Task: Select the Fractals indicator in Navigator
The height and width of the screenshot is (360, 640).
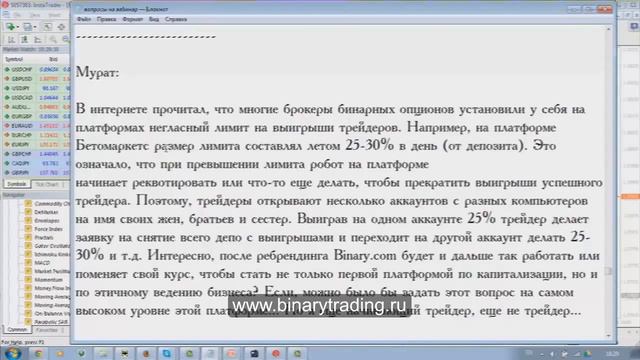Action: point(44,238)
